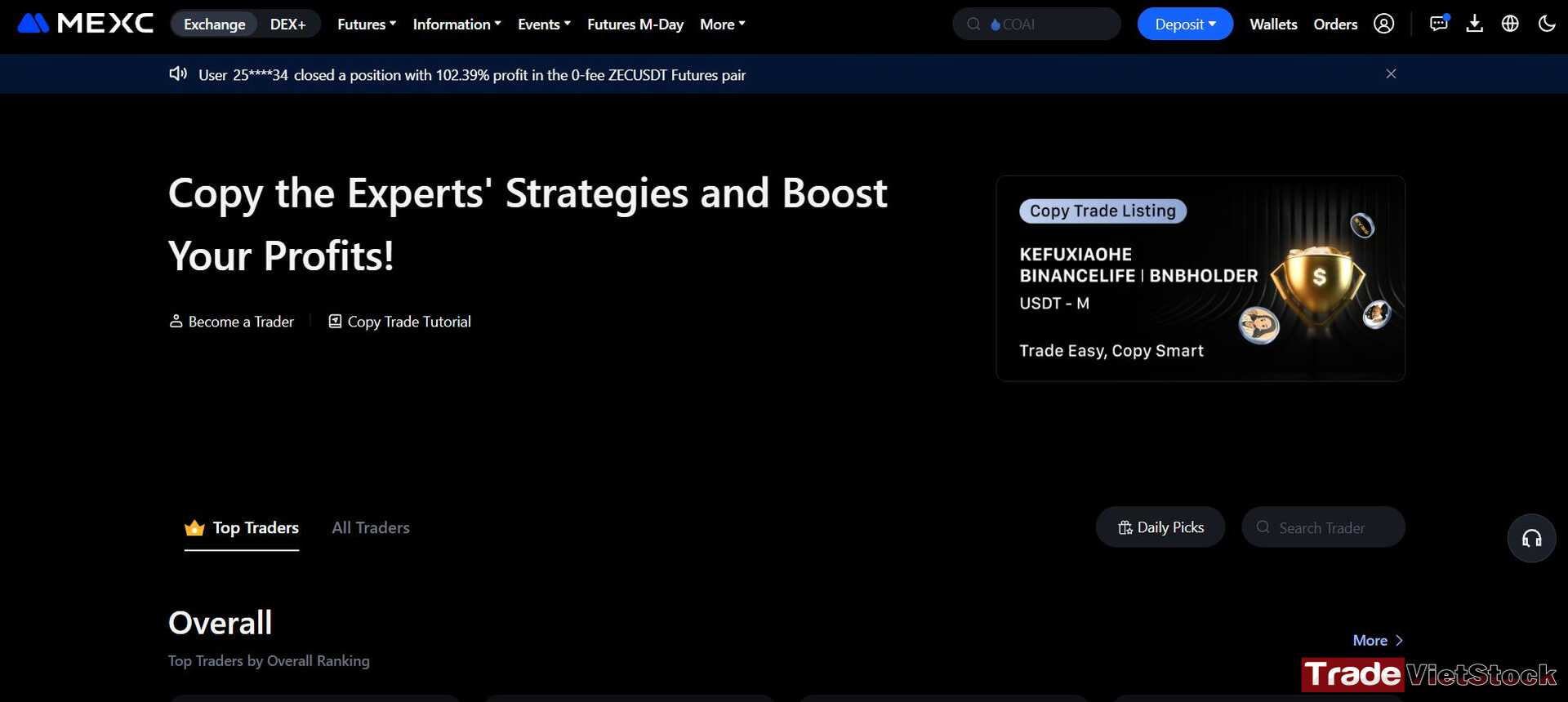Go to Wallets

[1273, 24]
